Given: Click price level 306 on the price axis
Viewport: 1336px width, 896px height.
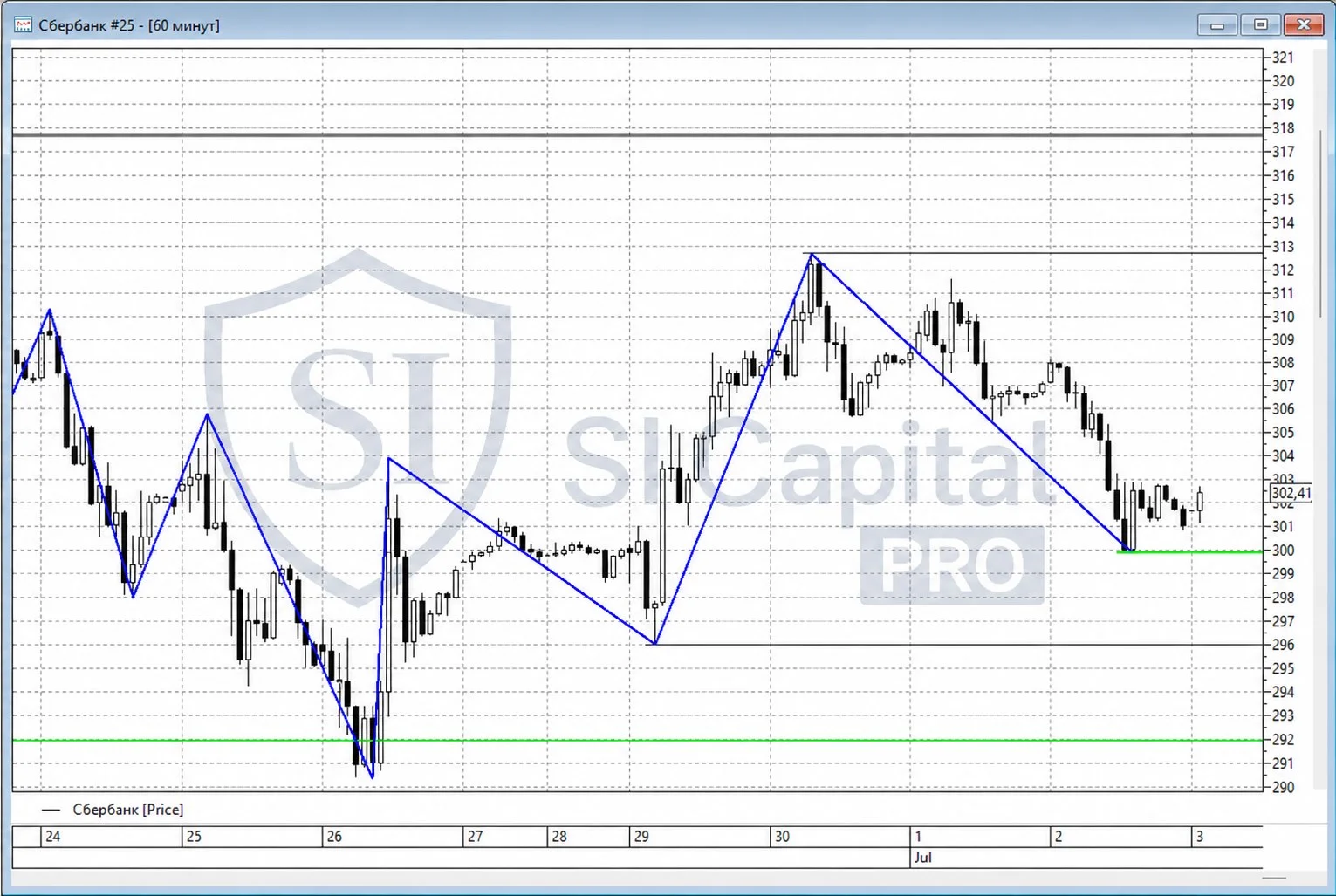Looking at the screenshot, I should tap(1283, 409).
